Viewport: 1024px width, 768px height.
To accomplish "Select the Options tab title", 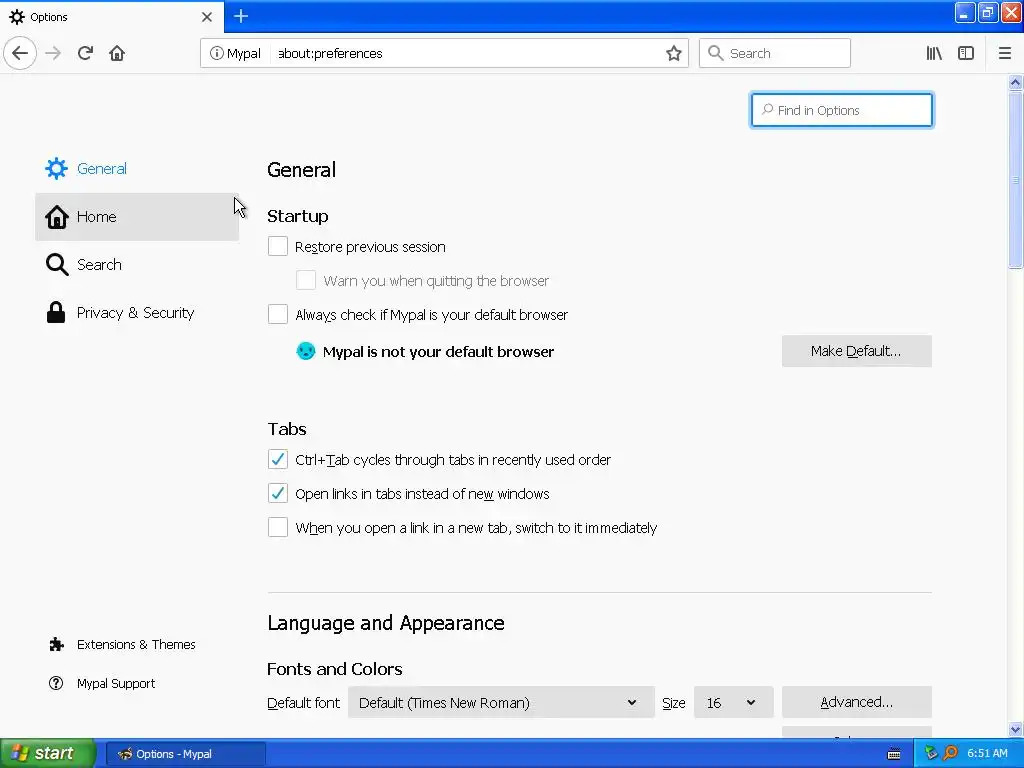I will click(x=49, y=16).
